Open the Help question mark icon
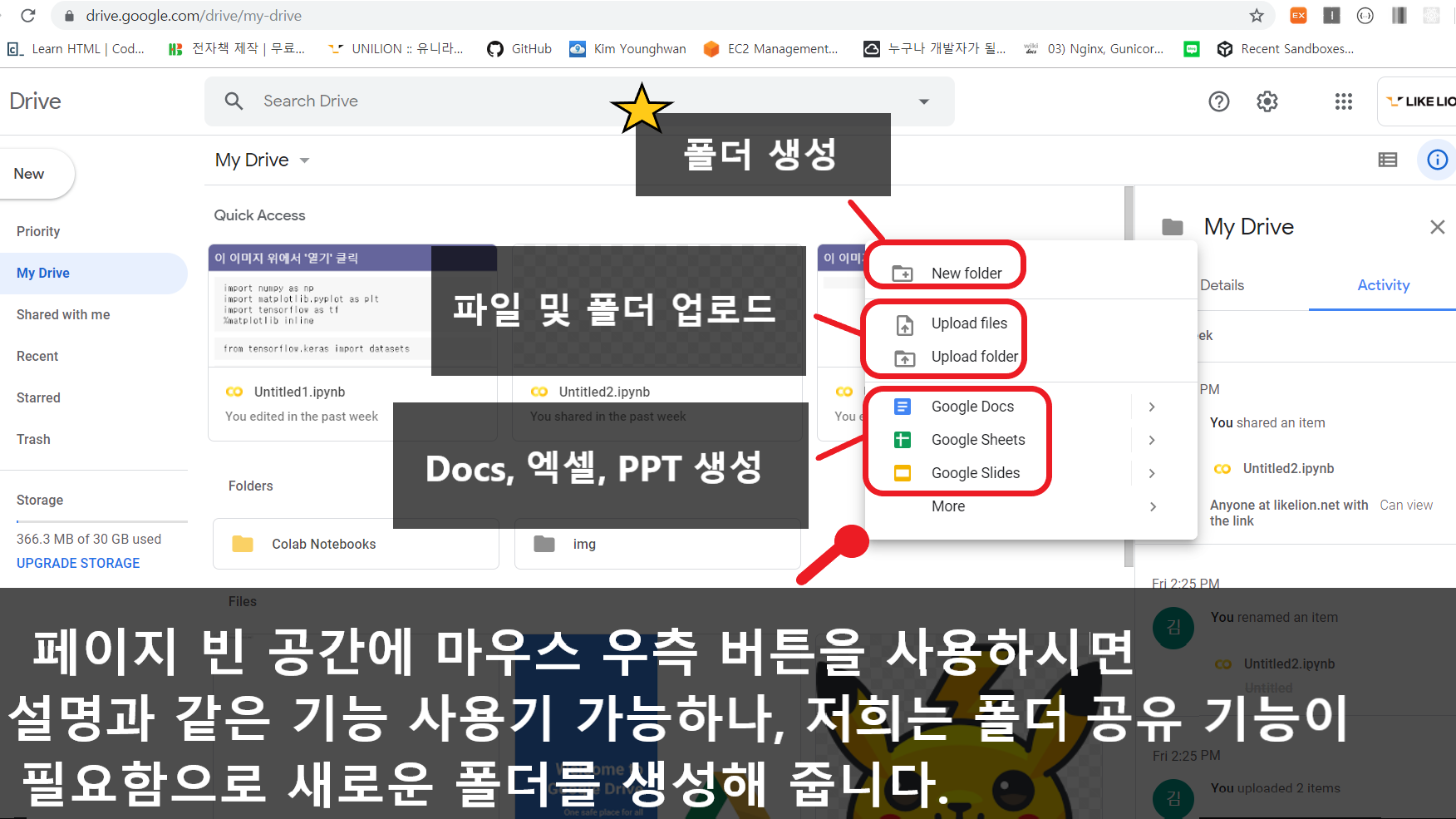This screenshot has width=1456, height=819. (x=1218, y=101)
